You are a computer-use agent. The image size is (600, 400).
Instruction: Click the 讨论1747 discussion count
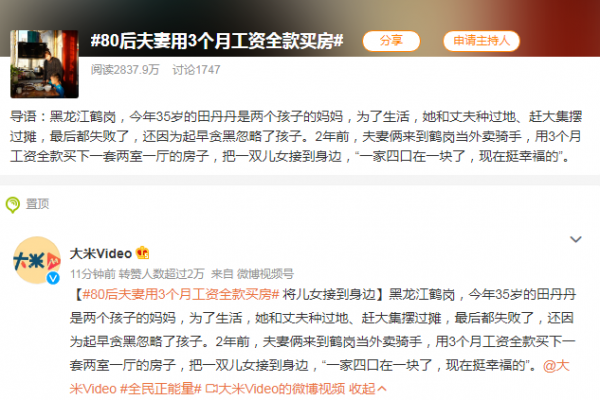(x=196, y=70)
